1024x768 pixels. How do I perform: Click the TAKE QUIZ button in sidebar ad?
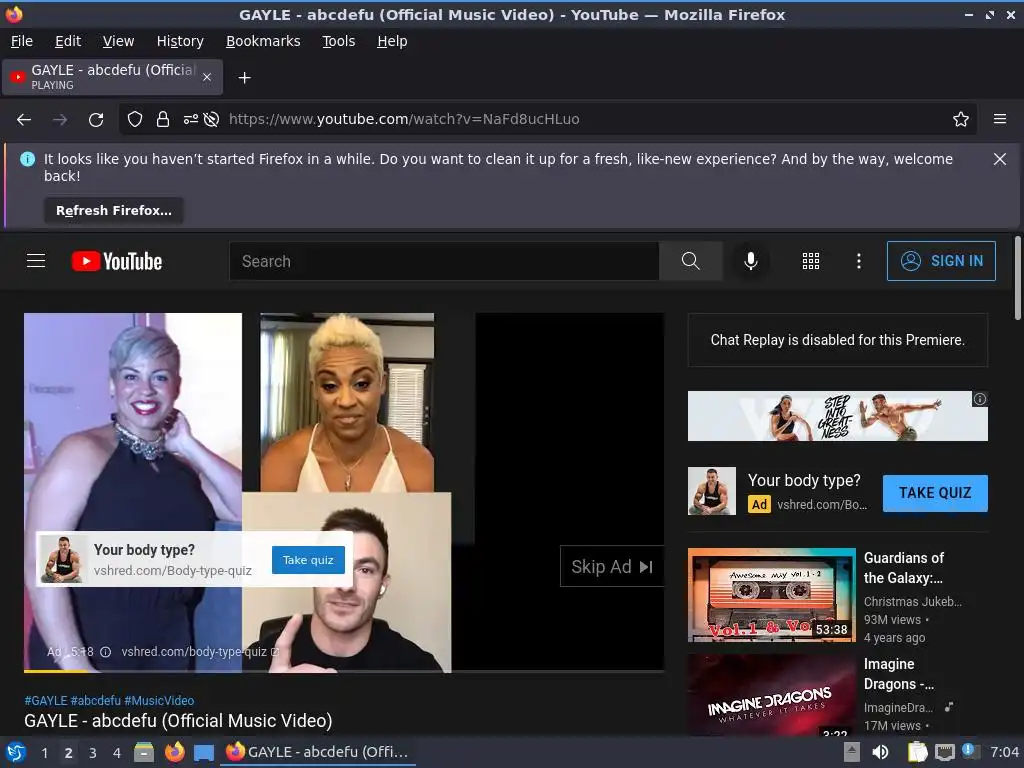pos(935,493)
